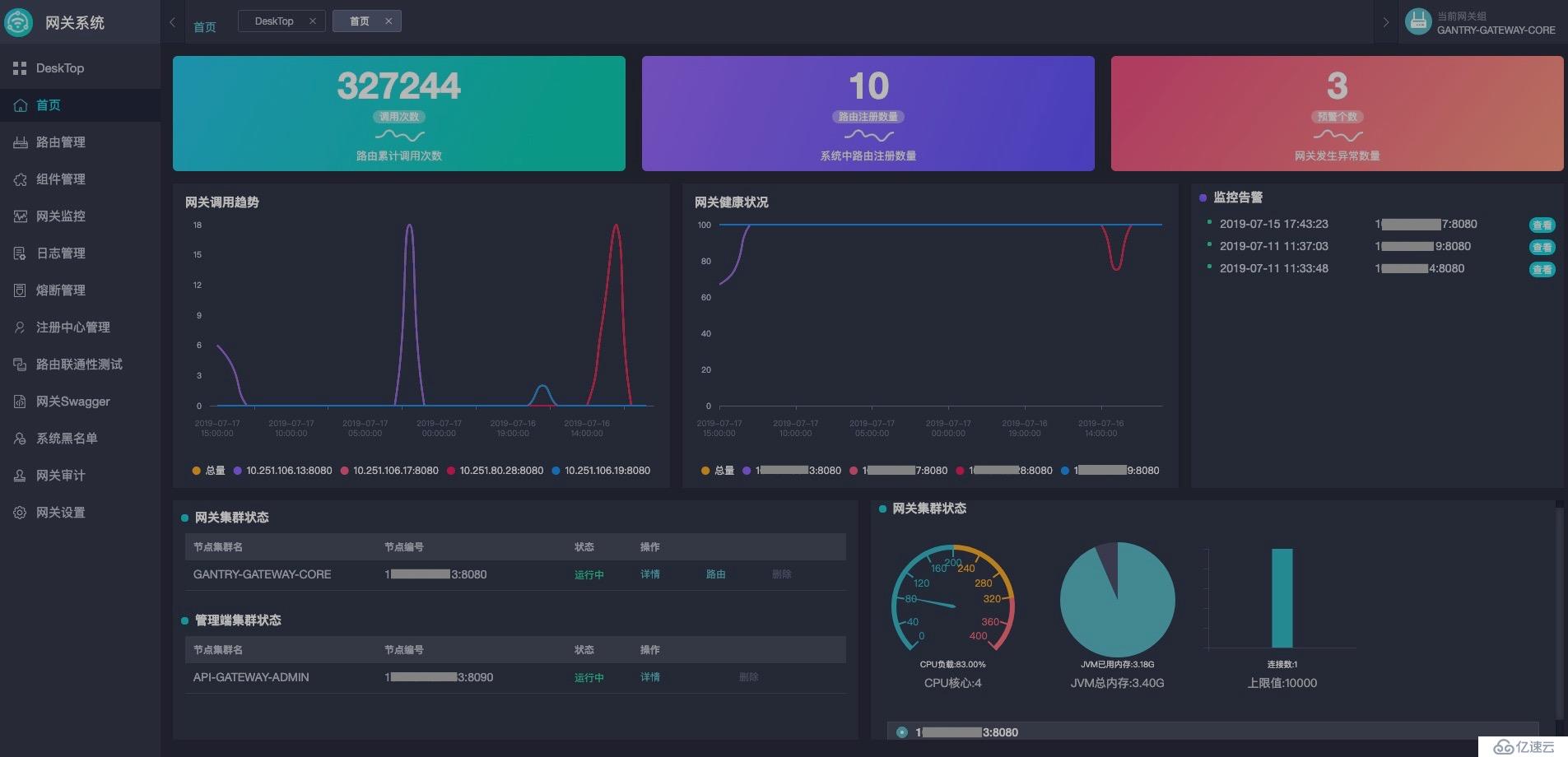The height and width of the screenshot is (757, 1568).
Task: Click the 网关Swagger sidebar icon
Action: click(x=21, y=402)
